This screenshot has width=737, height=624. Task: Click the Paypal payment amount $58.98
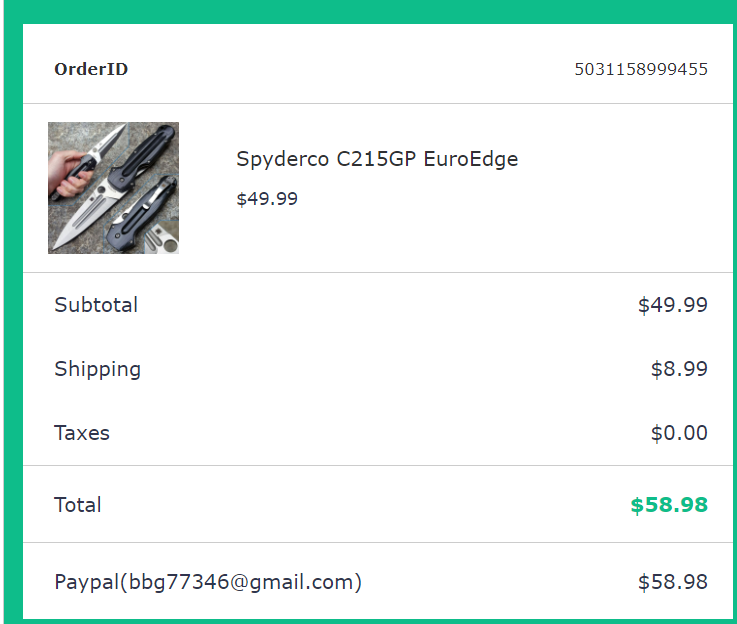click(672, 582)
